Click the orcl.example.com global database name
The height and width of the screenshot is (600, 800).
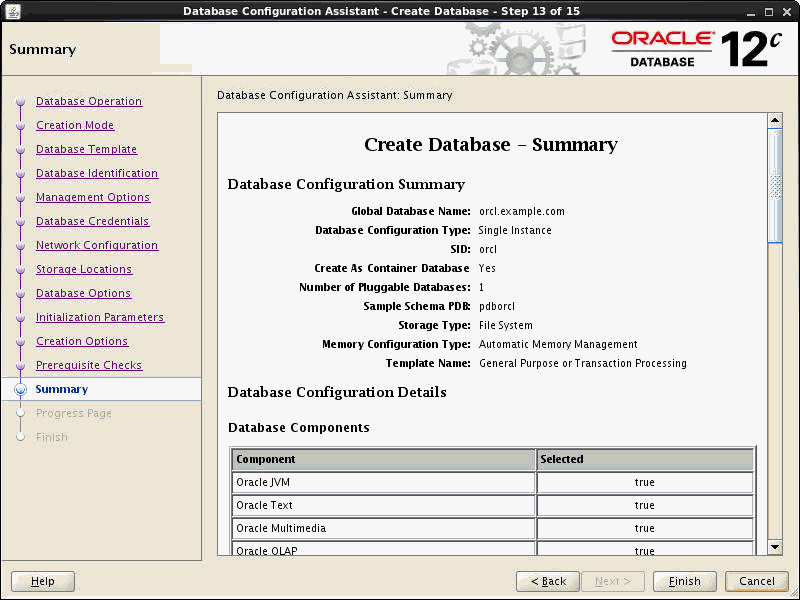(x=521, y=211)
